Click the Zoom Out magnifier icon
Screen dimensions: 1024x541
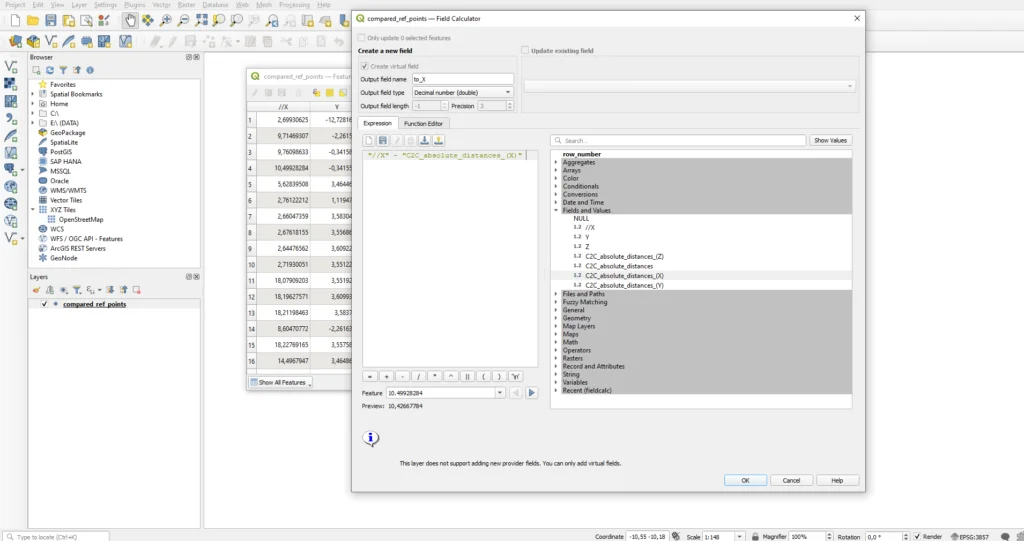tap(184, 21)
